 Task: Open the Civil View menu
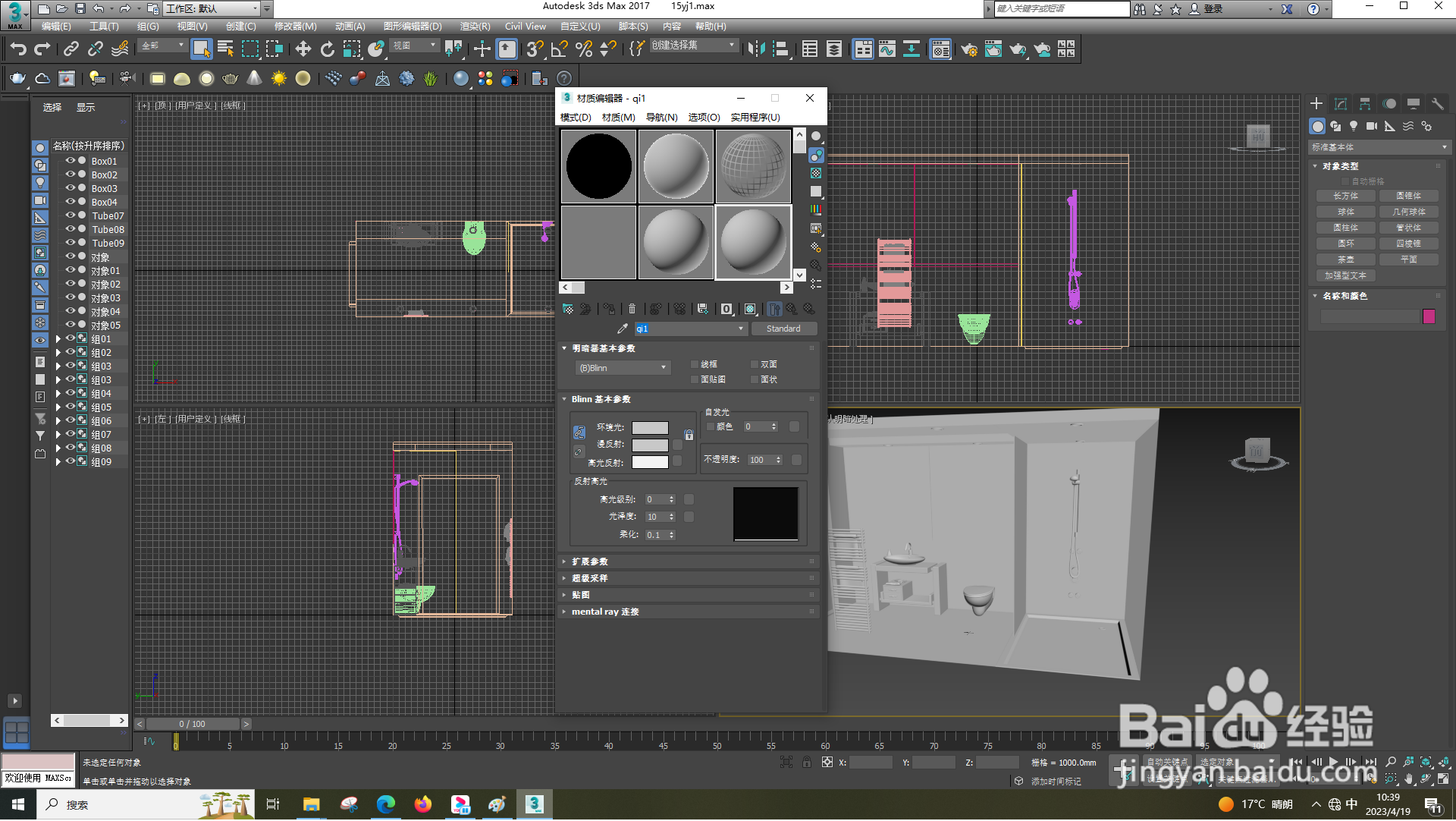pyautogui.click(x=525, y=26)
